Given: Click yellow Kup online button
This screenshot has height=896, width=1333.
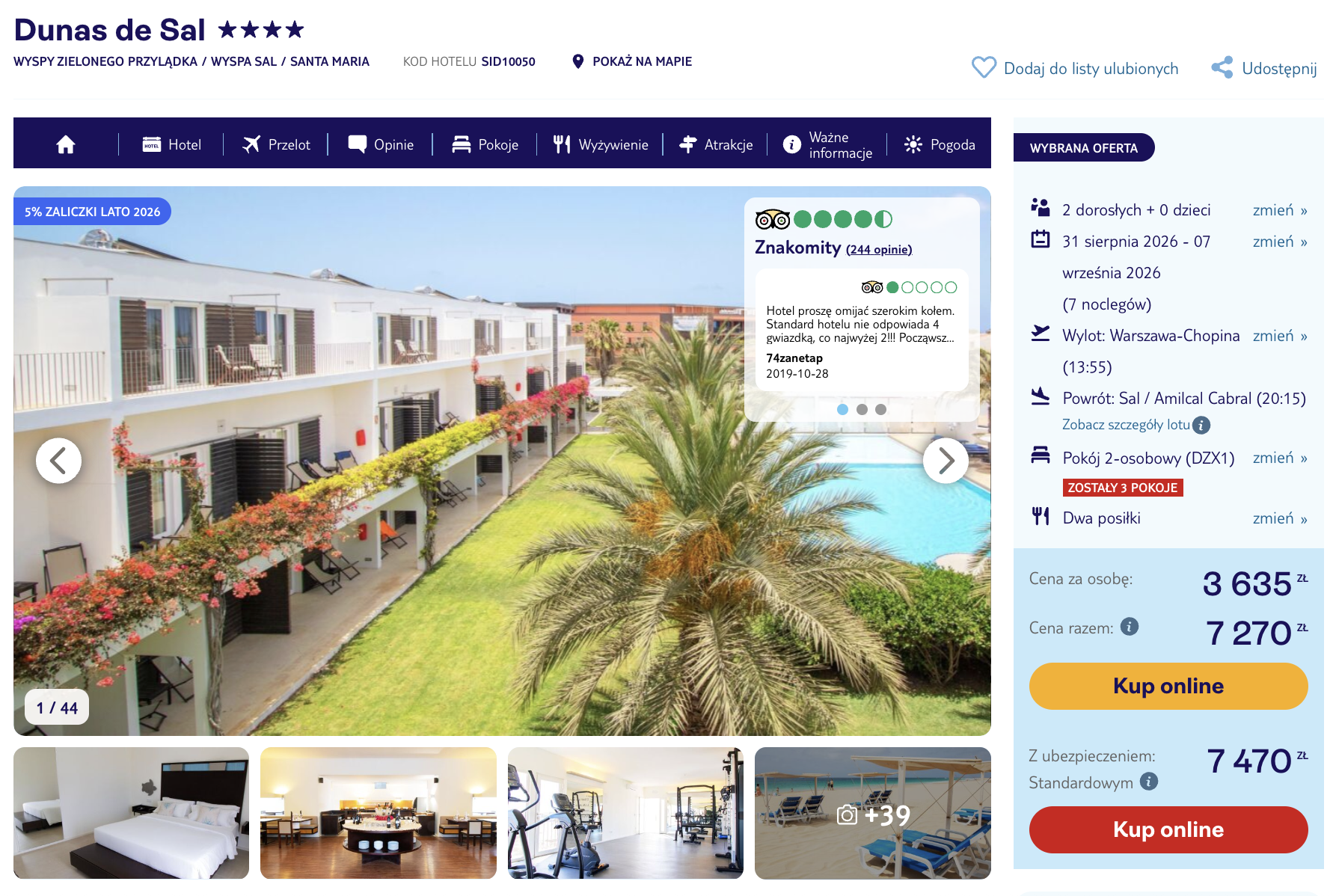Looking at the screenshot, I should pos(1168,686).
